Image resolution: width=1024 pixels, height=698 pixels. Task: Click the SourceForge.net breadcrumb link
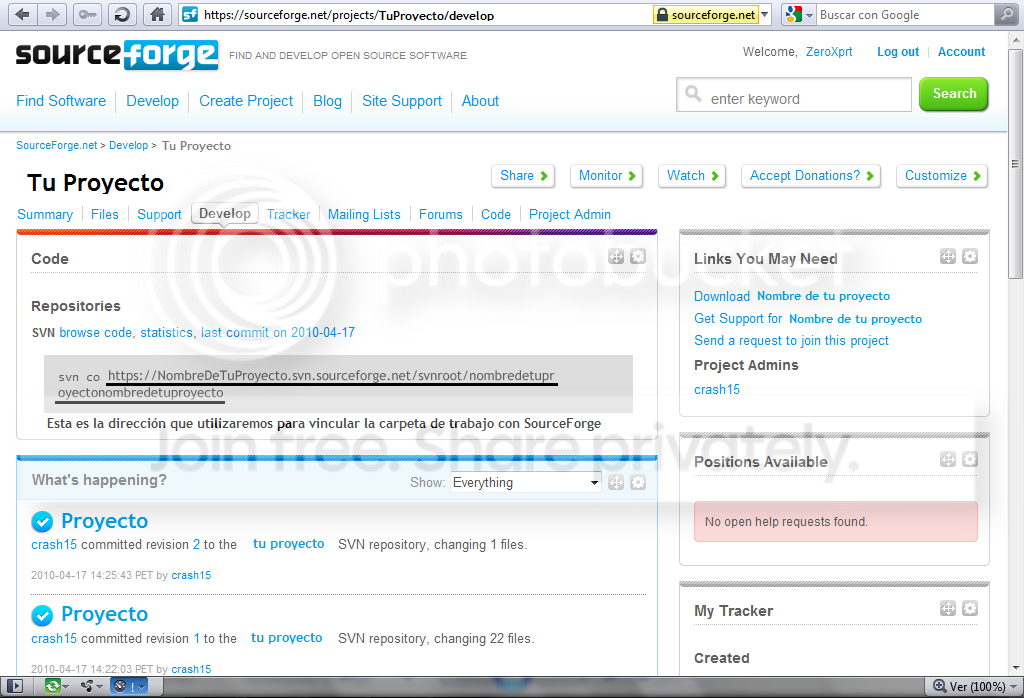(x=57, y=145)
